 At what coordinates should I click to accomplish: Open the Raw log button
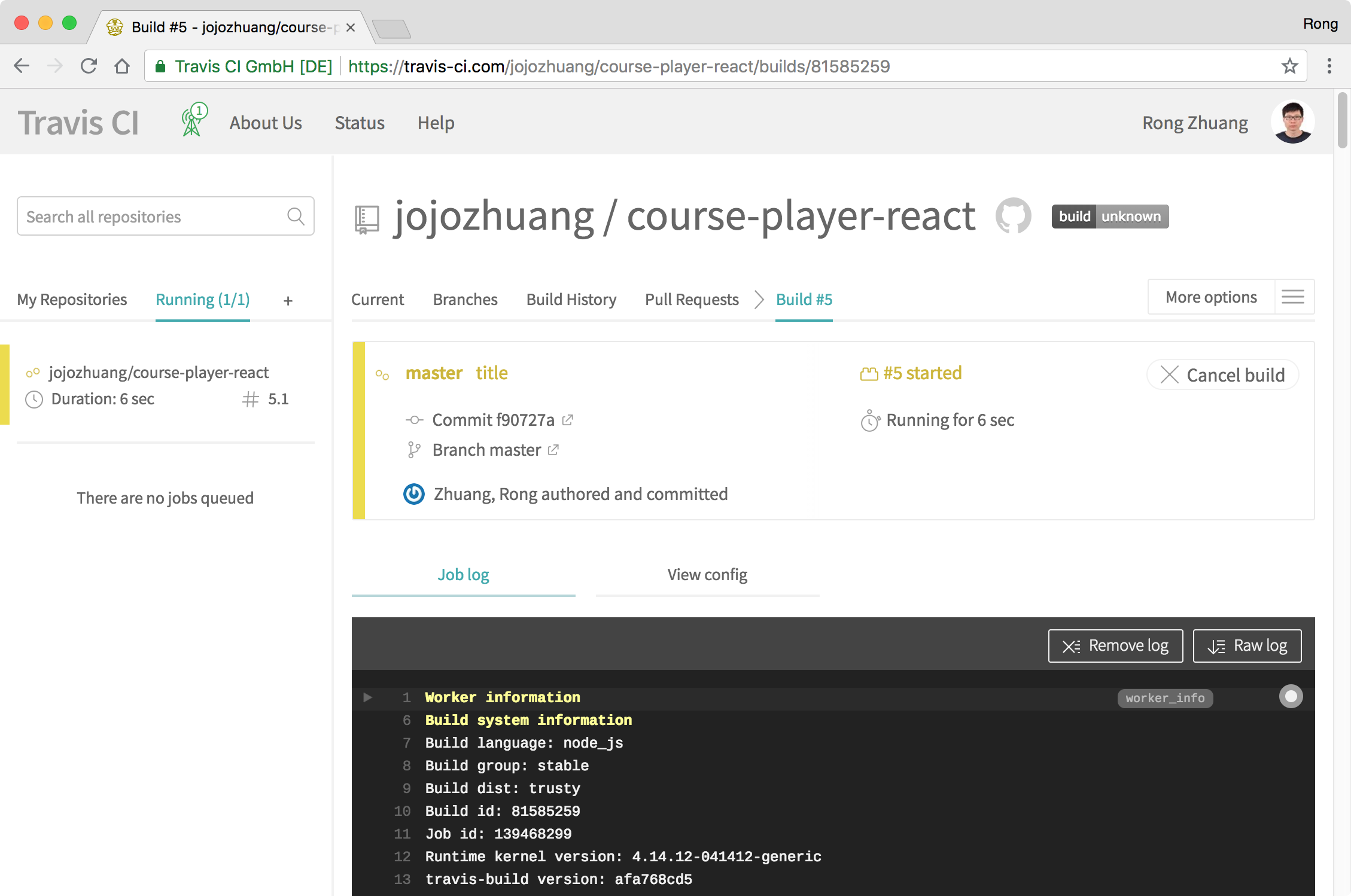1247,645
